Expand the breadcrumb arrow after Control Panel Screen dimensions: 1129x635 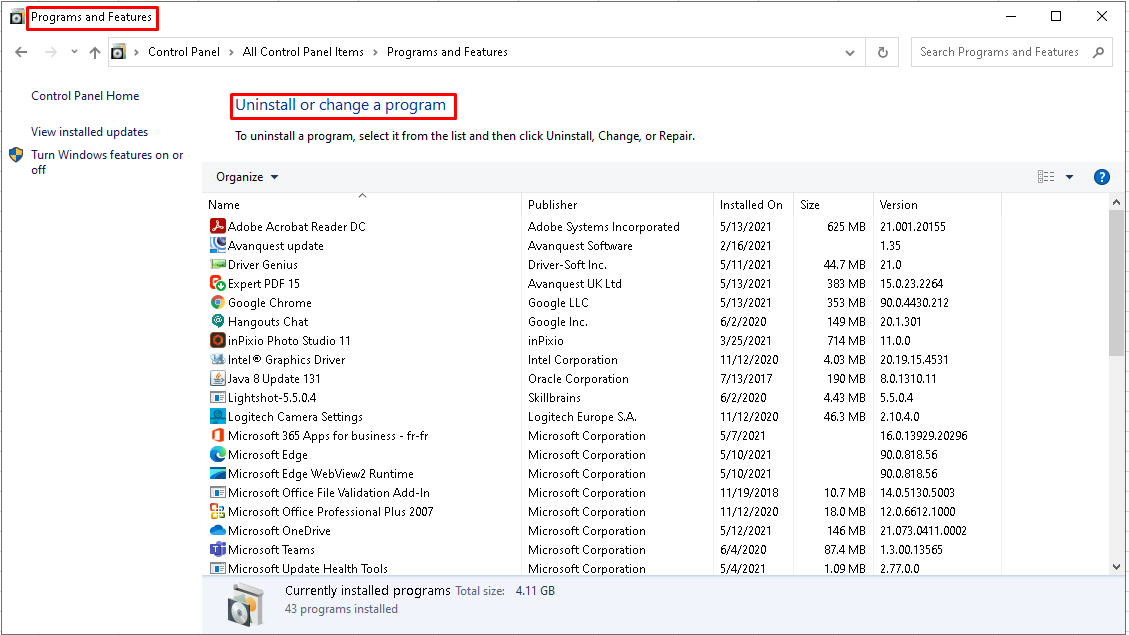231,52
